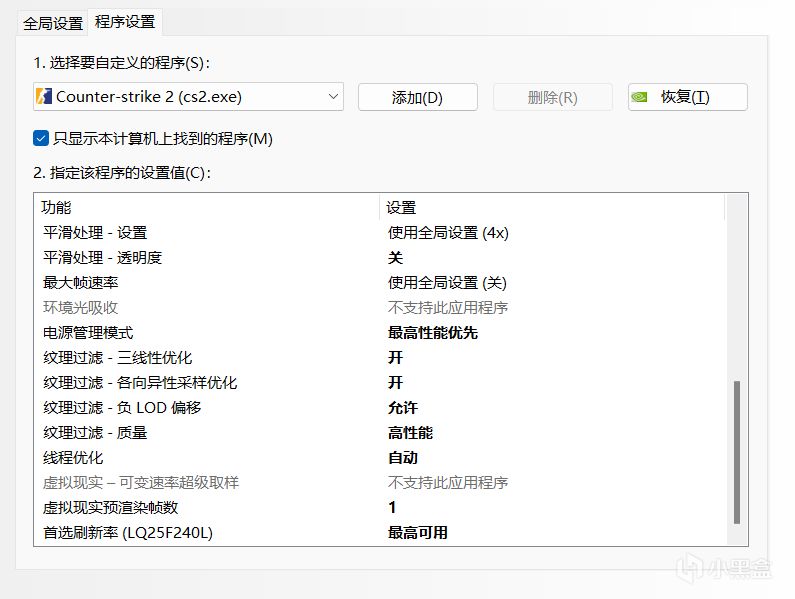Click the NVIDIA logo on the 恢复 button
Screen dimensions: 795x599
639,97
